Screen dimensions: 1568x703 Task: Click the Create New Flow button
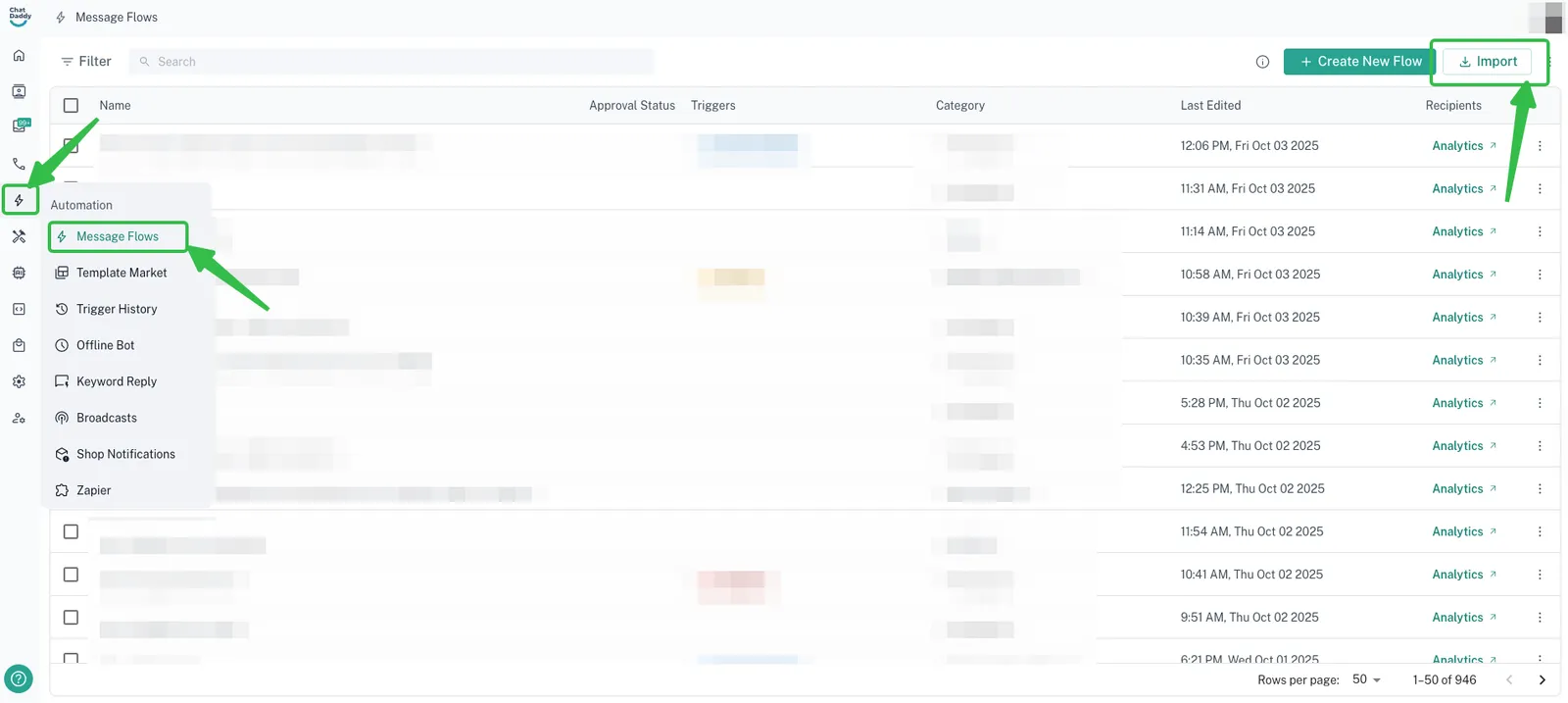click(1359, 62)
